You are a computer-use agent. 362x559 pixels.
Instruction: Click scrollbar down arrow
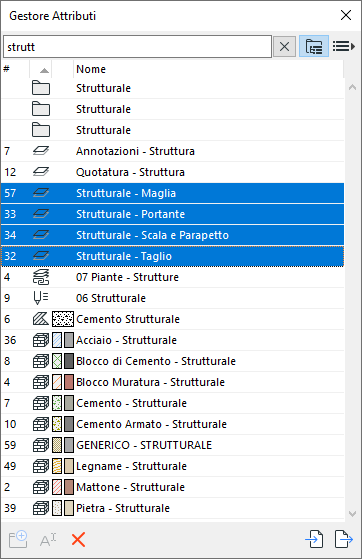[x=352, y=514]
